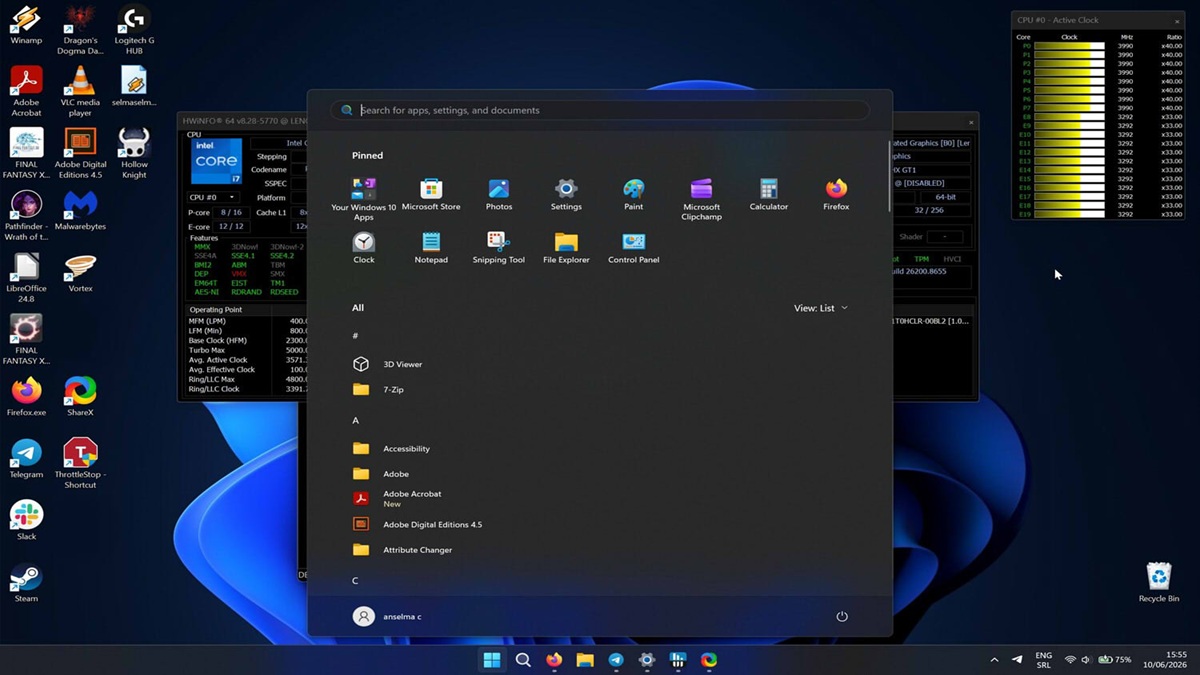
Task: Select Hollow Knight desktop shortcut
Action: pyautogui.click(x=134, y=153)
